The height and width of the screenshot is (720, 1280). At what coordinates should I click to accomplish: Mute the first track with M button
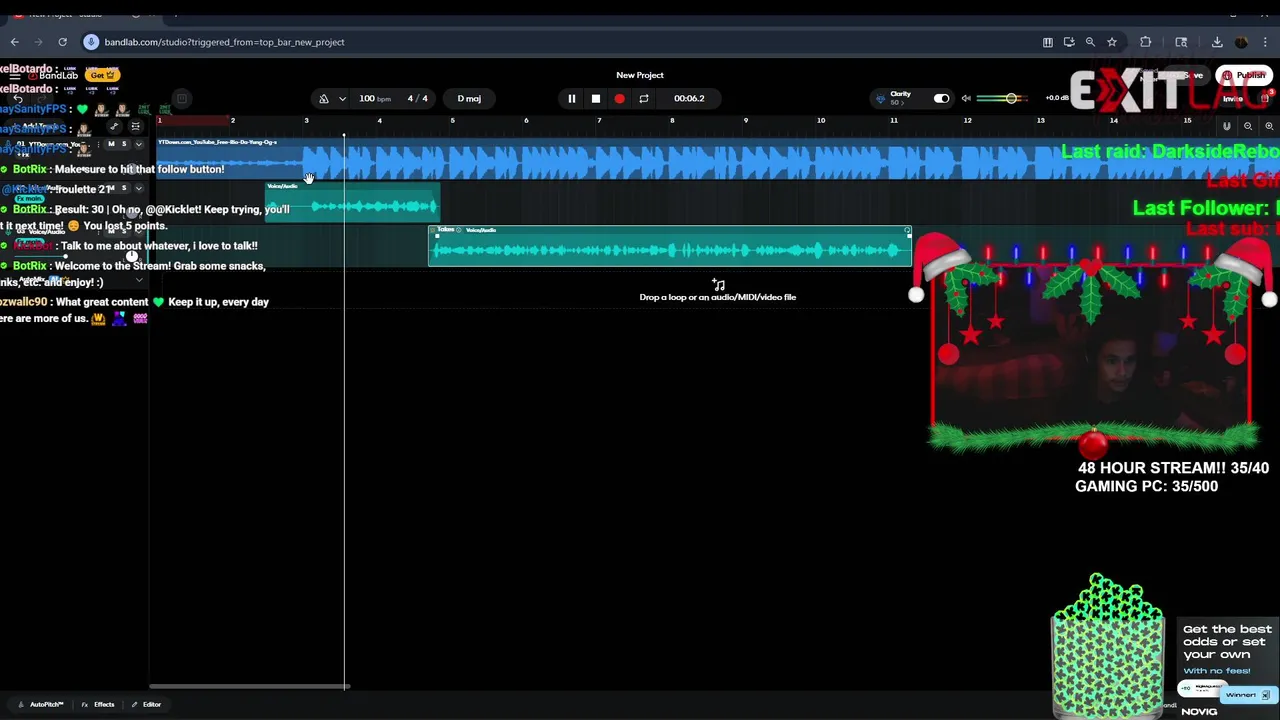[111, 145]
